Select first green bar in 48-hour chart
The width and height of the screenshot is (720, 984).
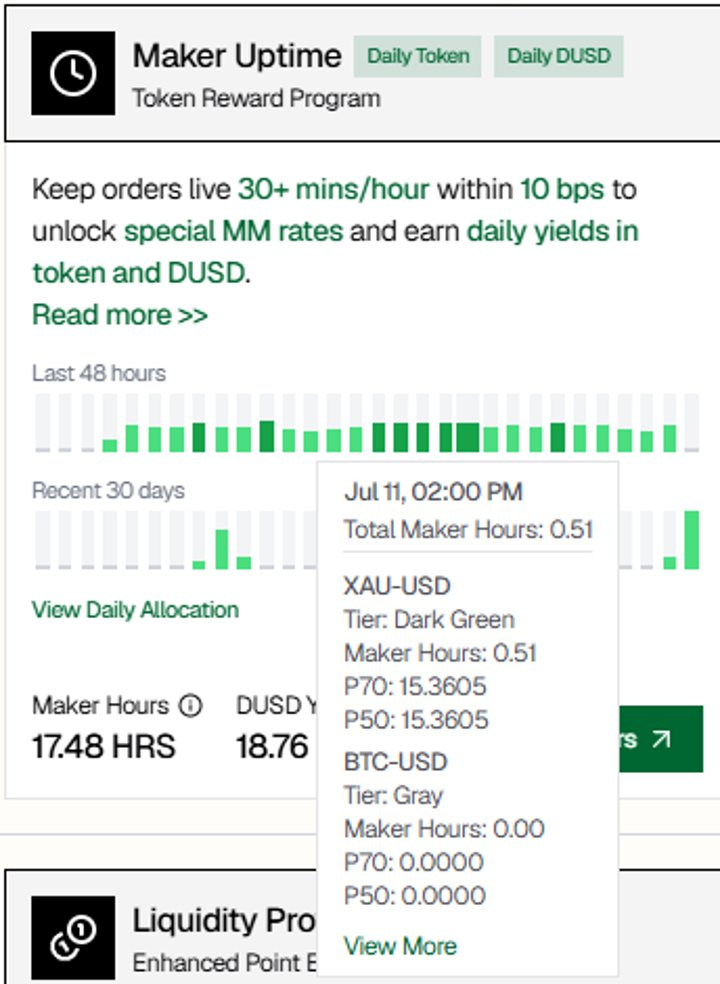(110, 446)
